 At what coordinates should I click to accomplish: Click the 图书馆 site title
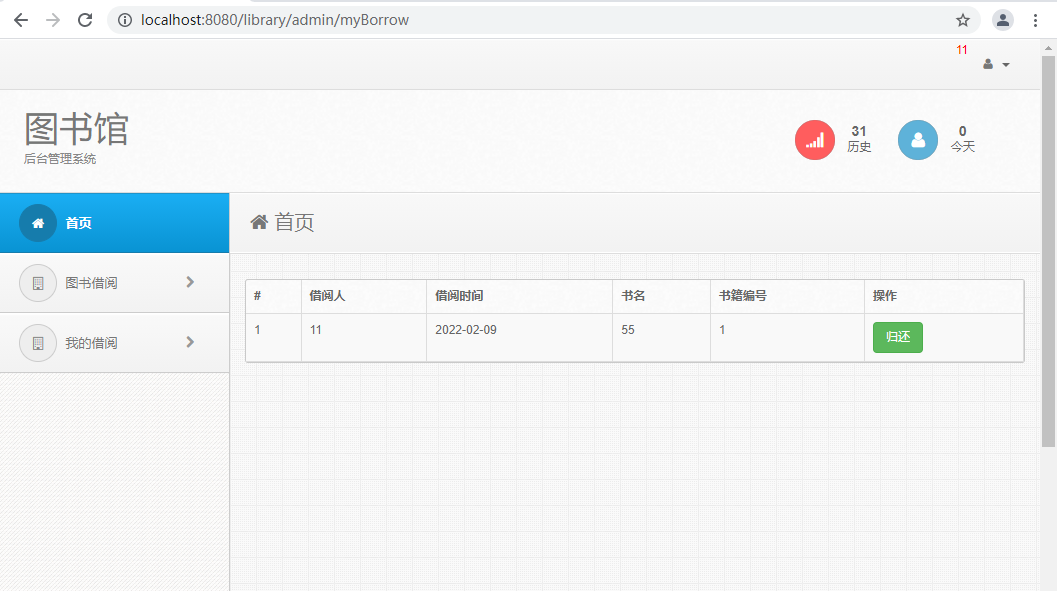point(76,129)
